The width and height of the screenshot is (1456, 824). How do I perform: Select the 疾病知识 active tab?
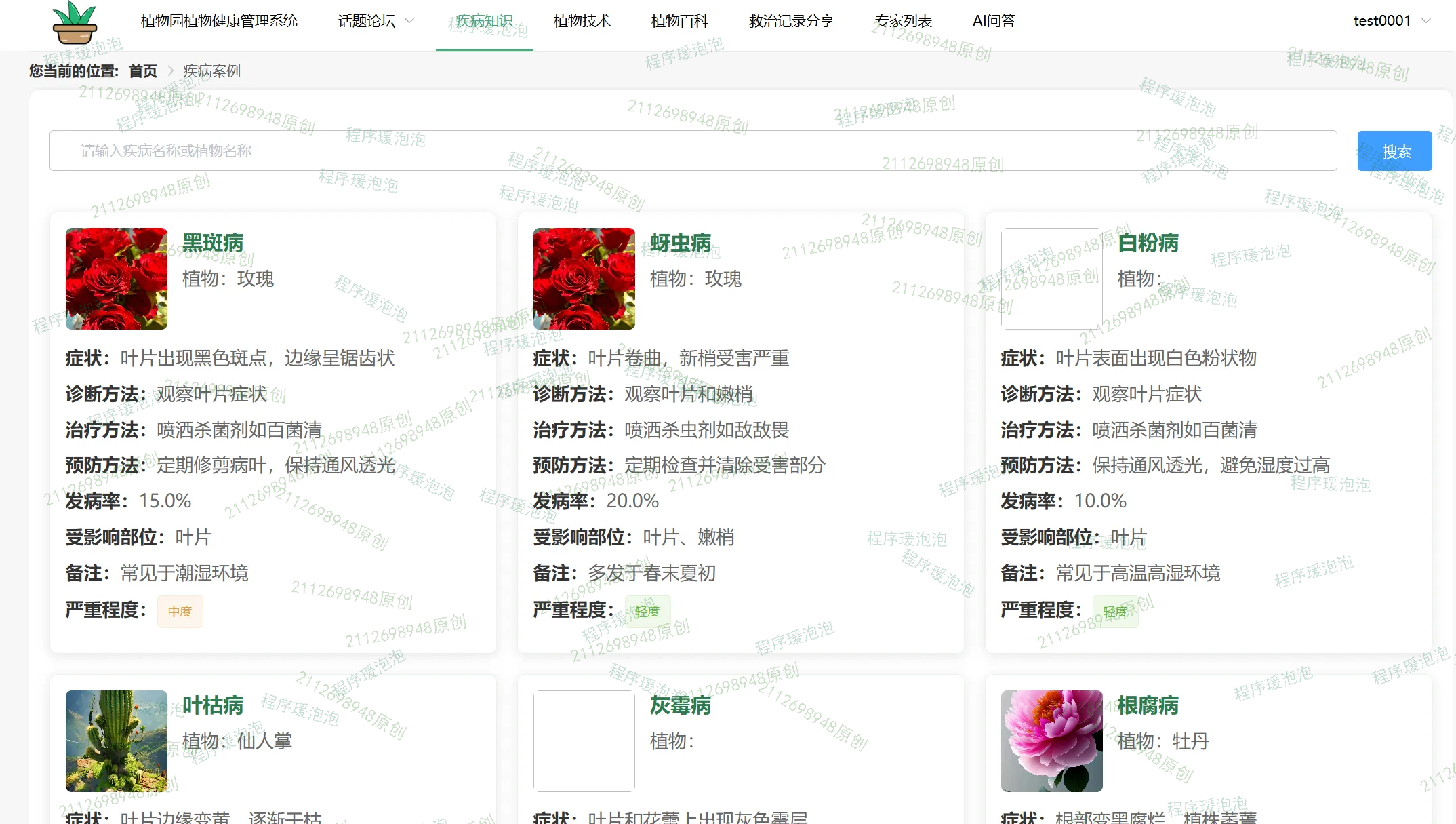484,21
